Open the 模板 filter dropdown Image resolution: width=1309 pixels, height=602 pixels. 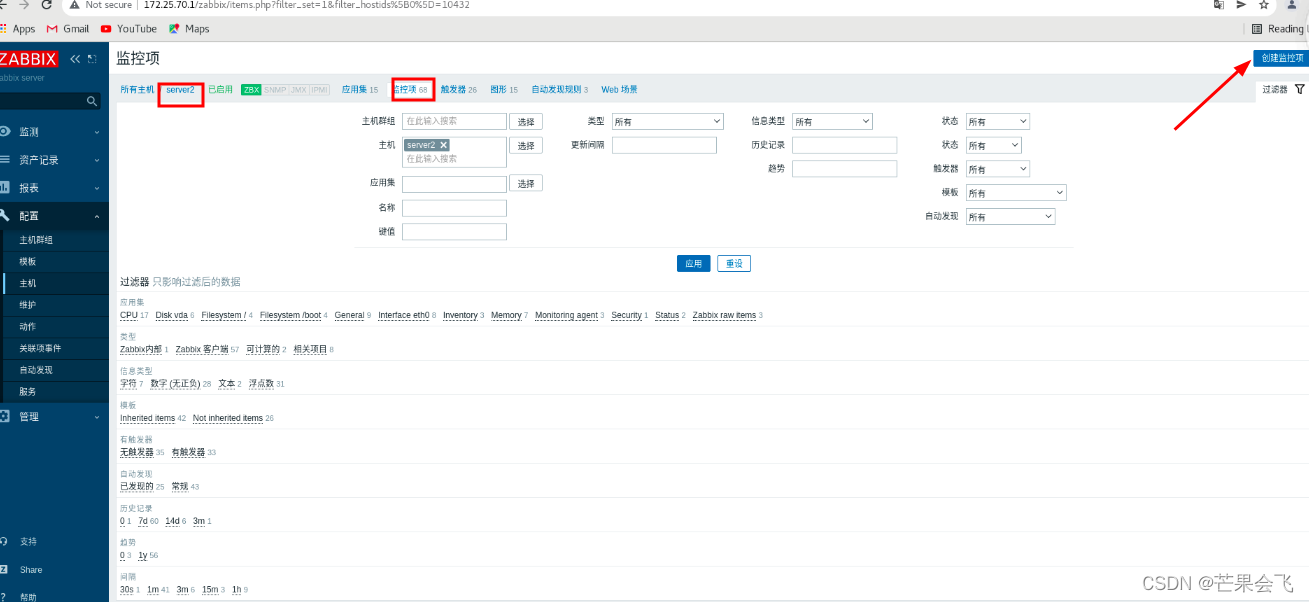(x=1016, y=193)
